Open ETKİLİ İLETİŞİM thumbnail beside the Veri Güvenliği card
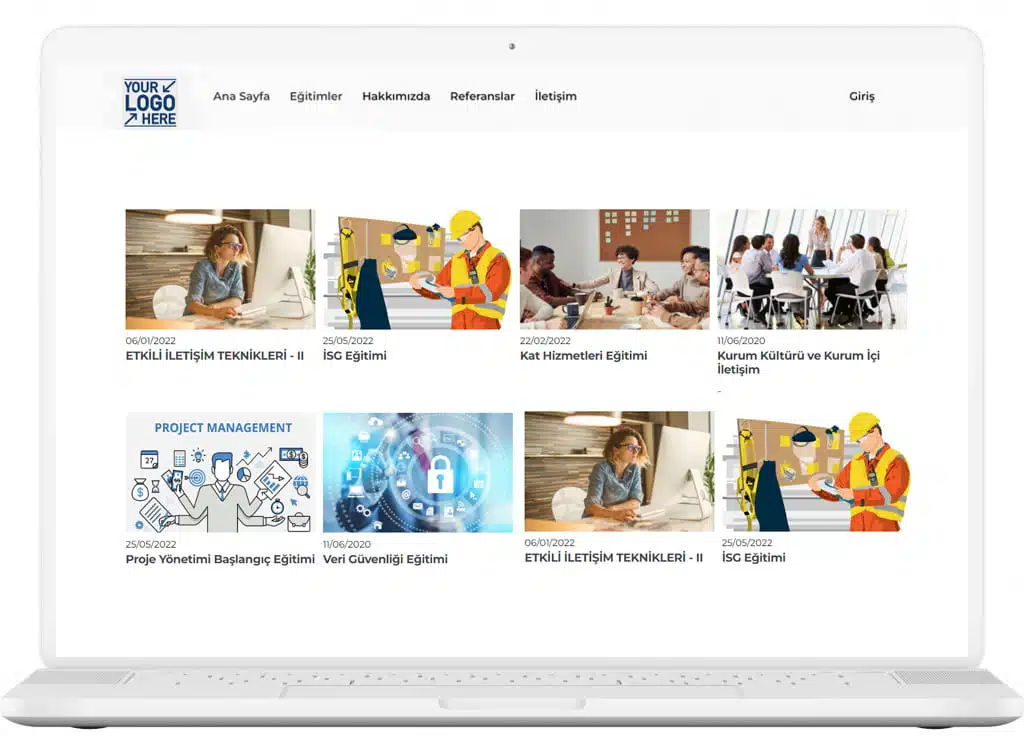Image resolution: width=1024 pixels, height=737 pixels. 619,471
